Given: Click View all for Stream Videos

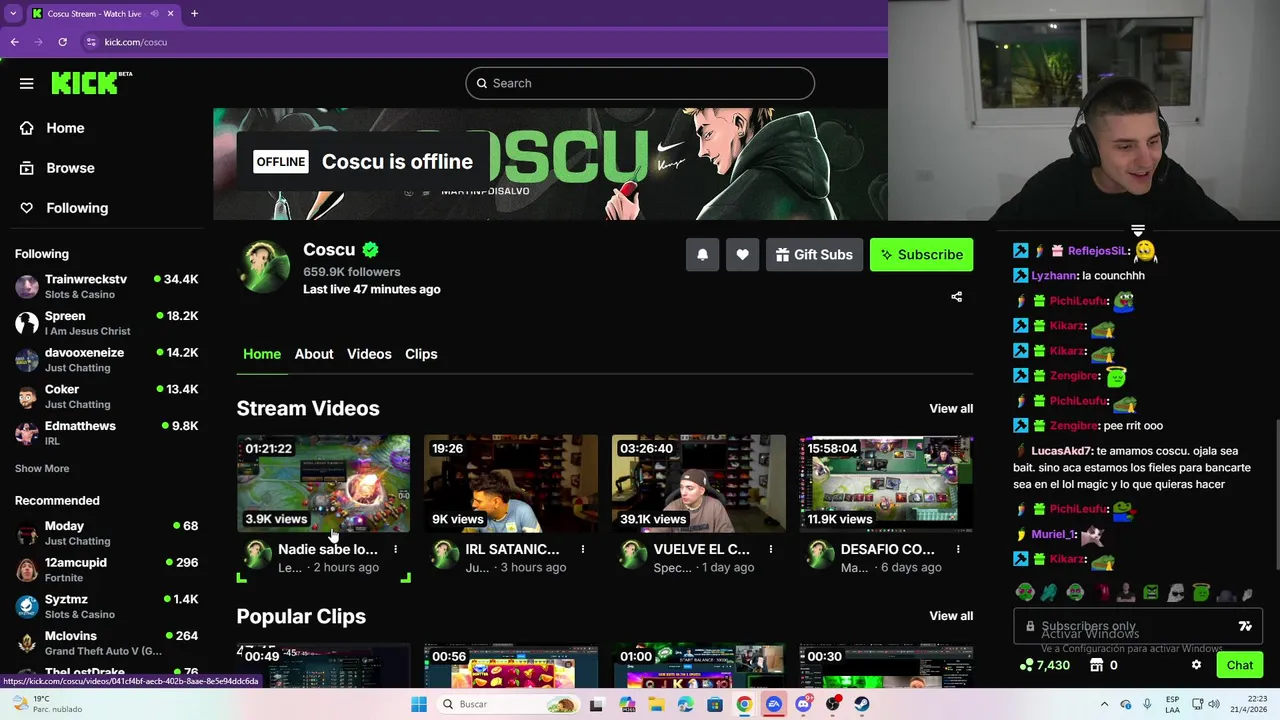Looking at the screenshot, I should point(951,408).
